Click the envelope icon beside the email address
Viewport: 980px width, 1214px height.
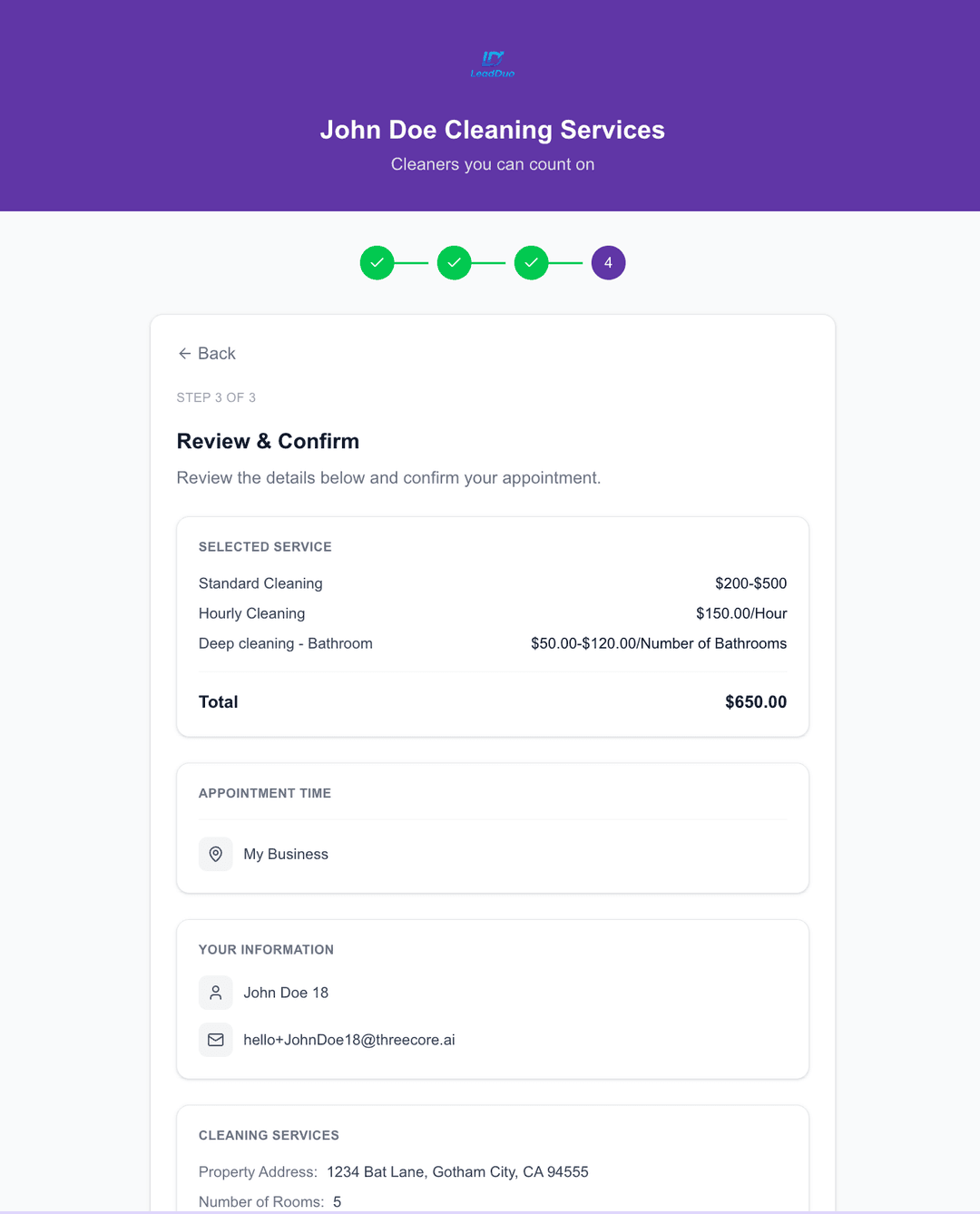pyautogui.click(x=215, y=1040)
